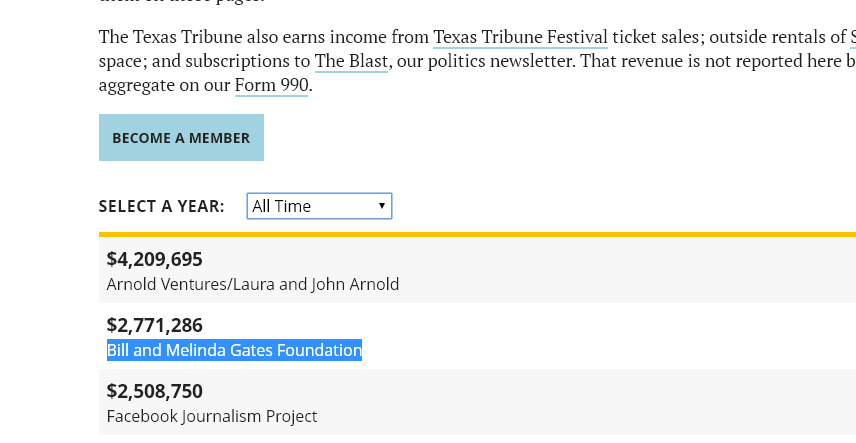Click the $4,209,695 donation amount
Screen dimensions: 856x443
pyautogui.click(x=155, y=260)
